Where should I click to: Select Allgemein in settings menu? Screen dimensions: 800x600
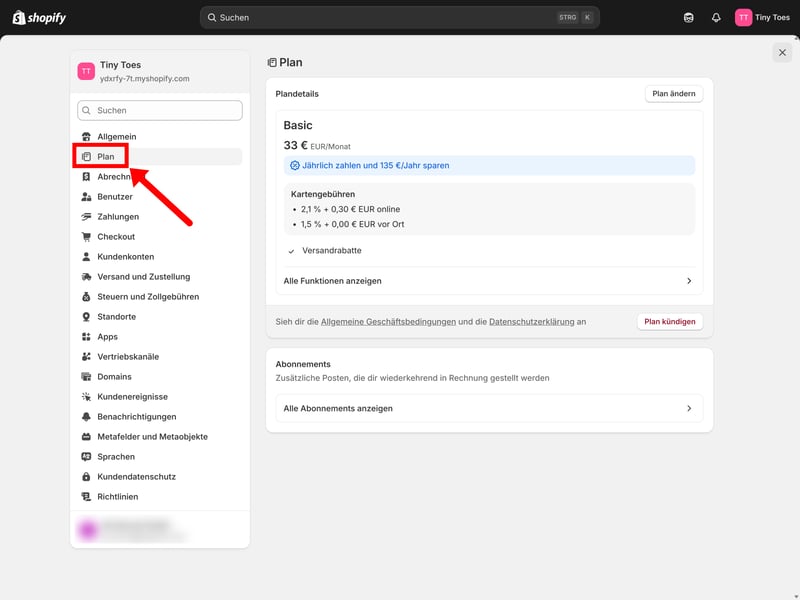pos(116,137)
